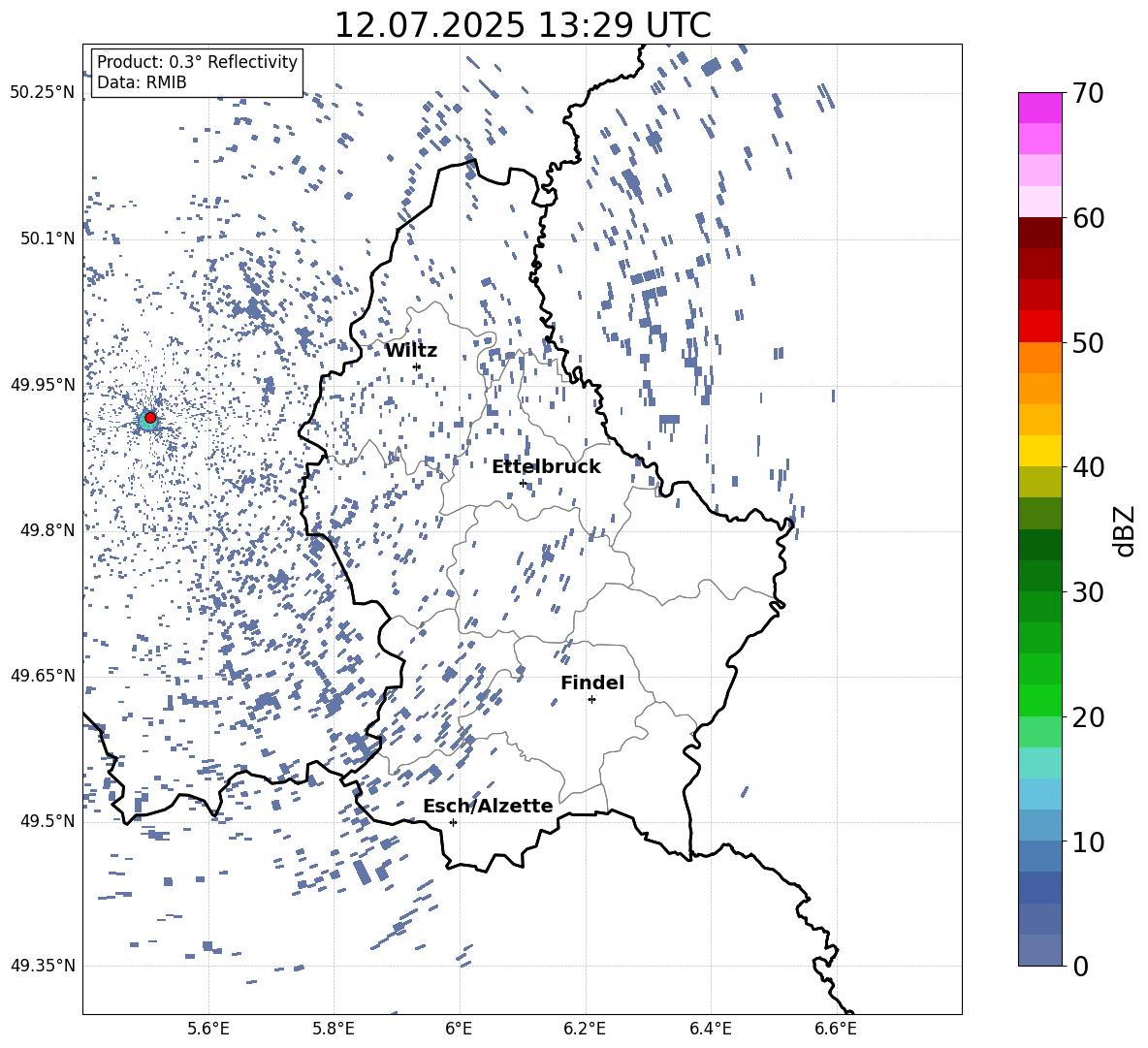The width and height of the screenshot is (1148, 1048).
Task: Select the Wiltz city label
Action: click(x=411, y=351)
